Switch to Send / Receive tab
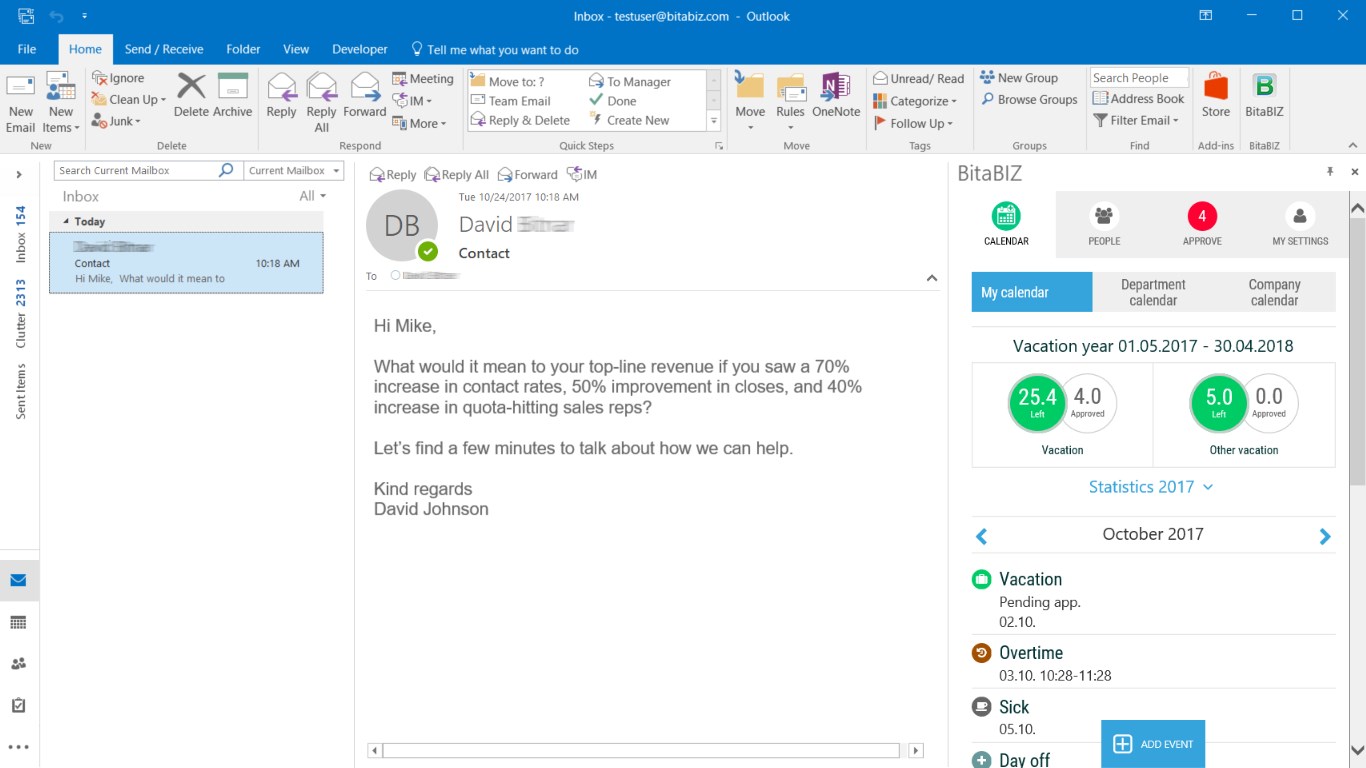 (164, 49)
